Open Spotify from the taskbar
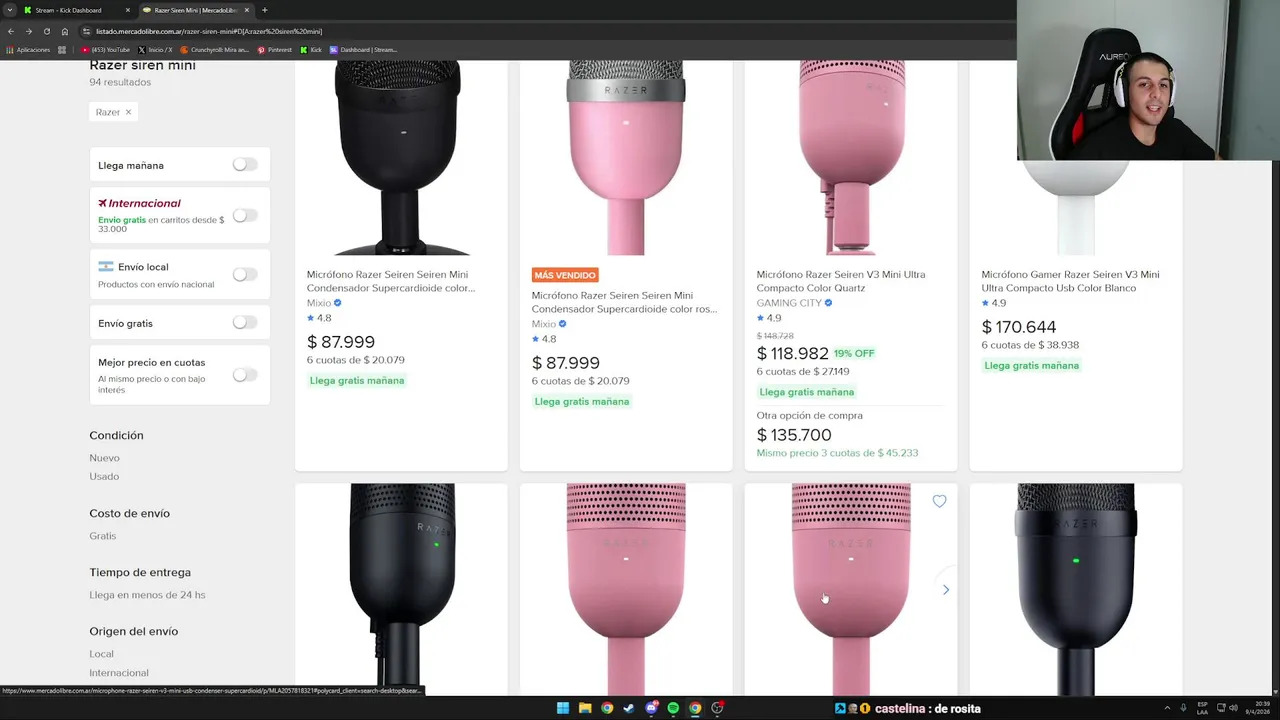 pyautogui.click(x=673, y=708)
